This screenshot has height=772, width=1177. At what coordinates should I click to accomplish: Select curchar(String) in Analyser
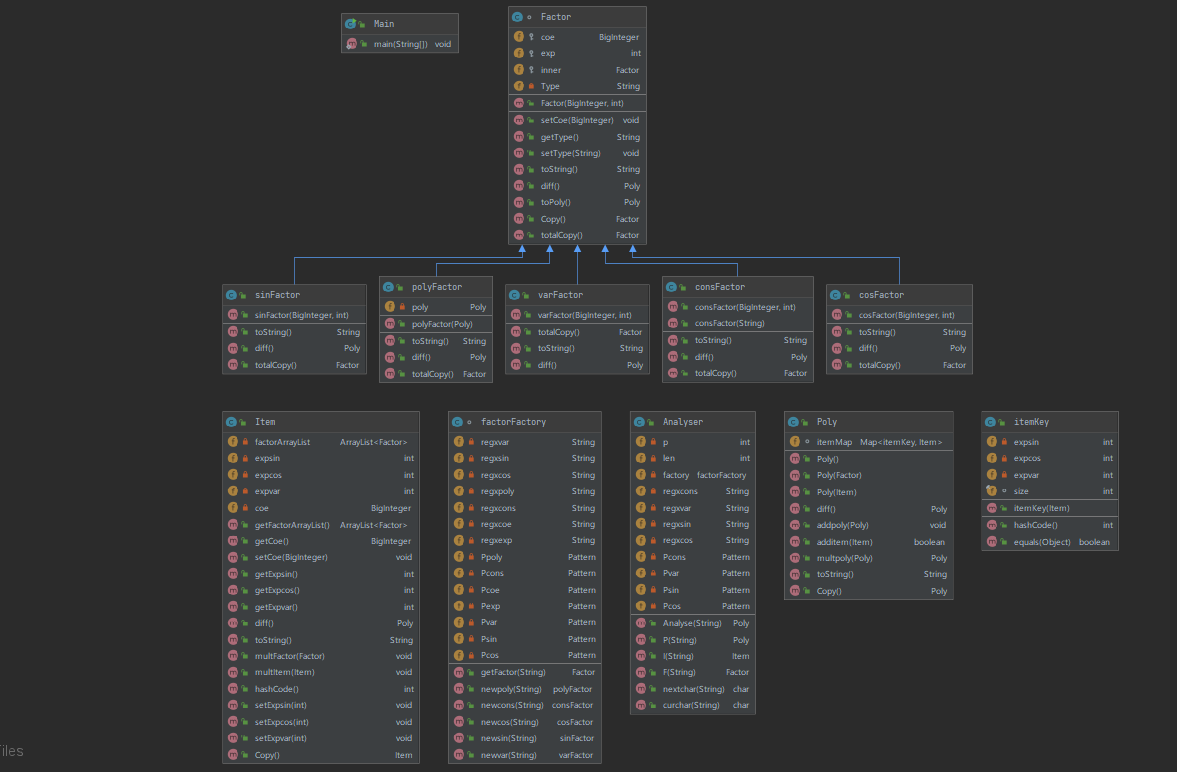click(693, 705)
